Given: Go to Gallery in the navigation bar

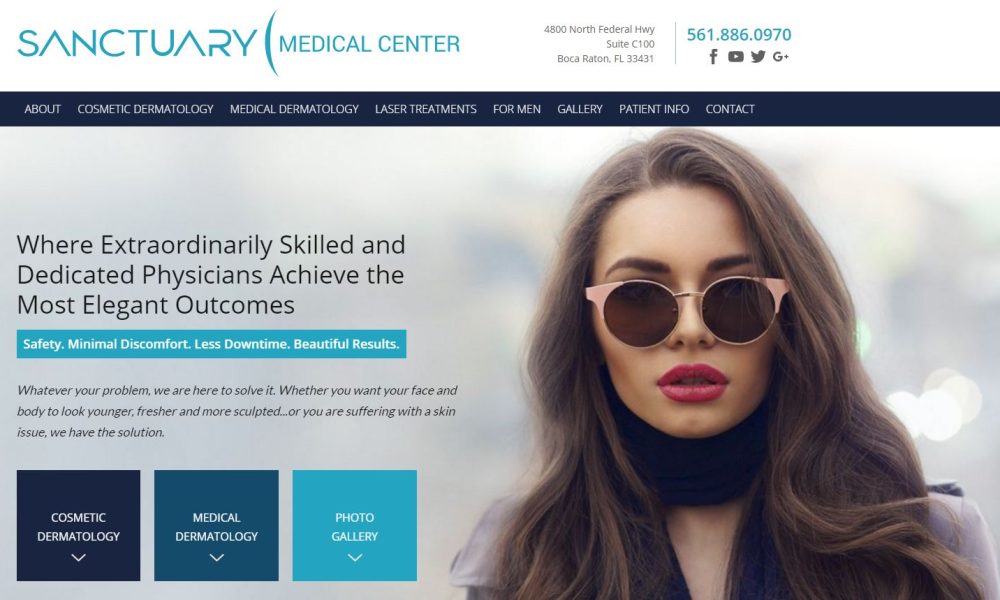Looking at the screenshot, I should coord(580,109).
